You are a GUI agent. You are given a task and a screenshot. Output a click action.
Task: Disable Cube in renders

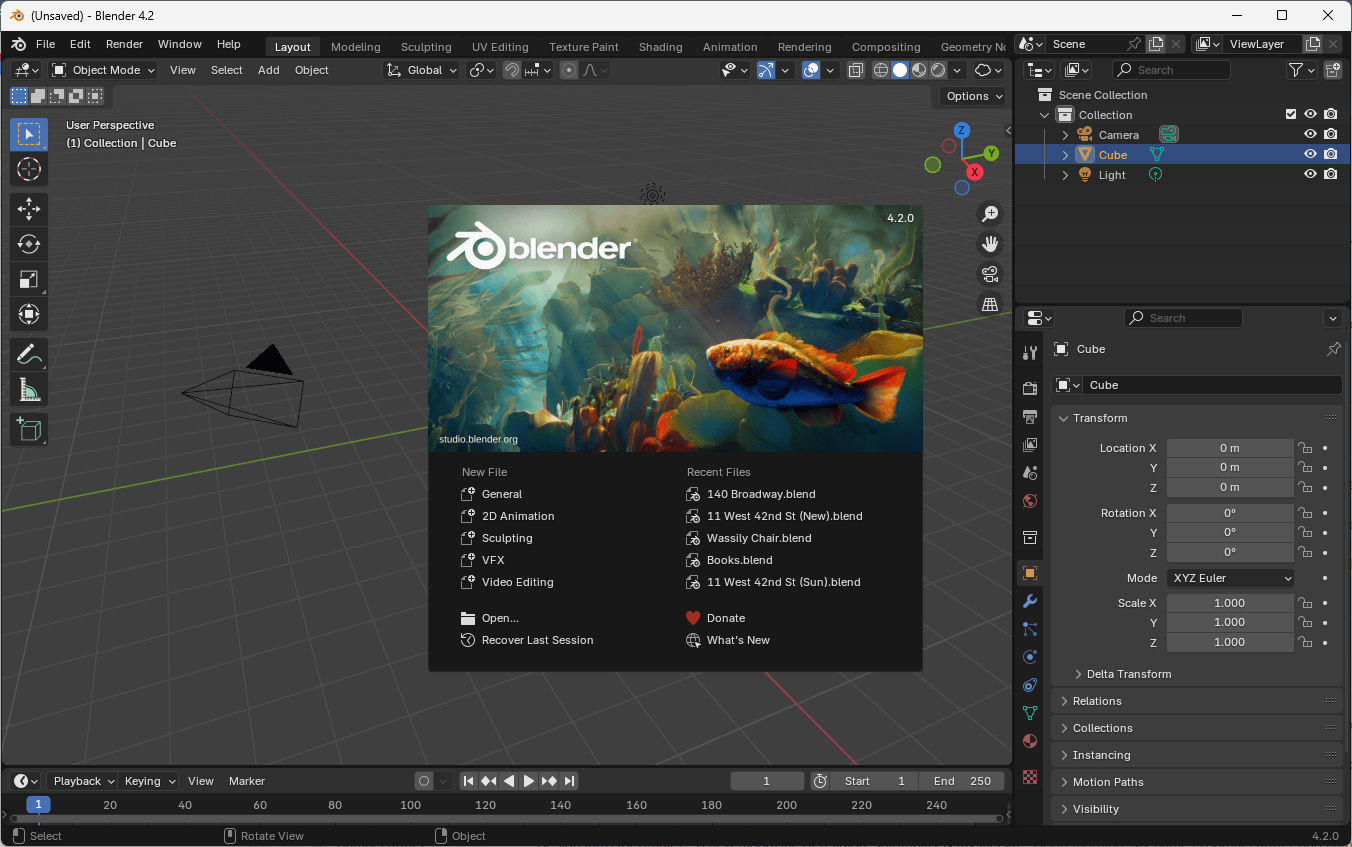pos(1331,154)
